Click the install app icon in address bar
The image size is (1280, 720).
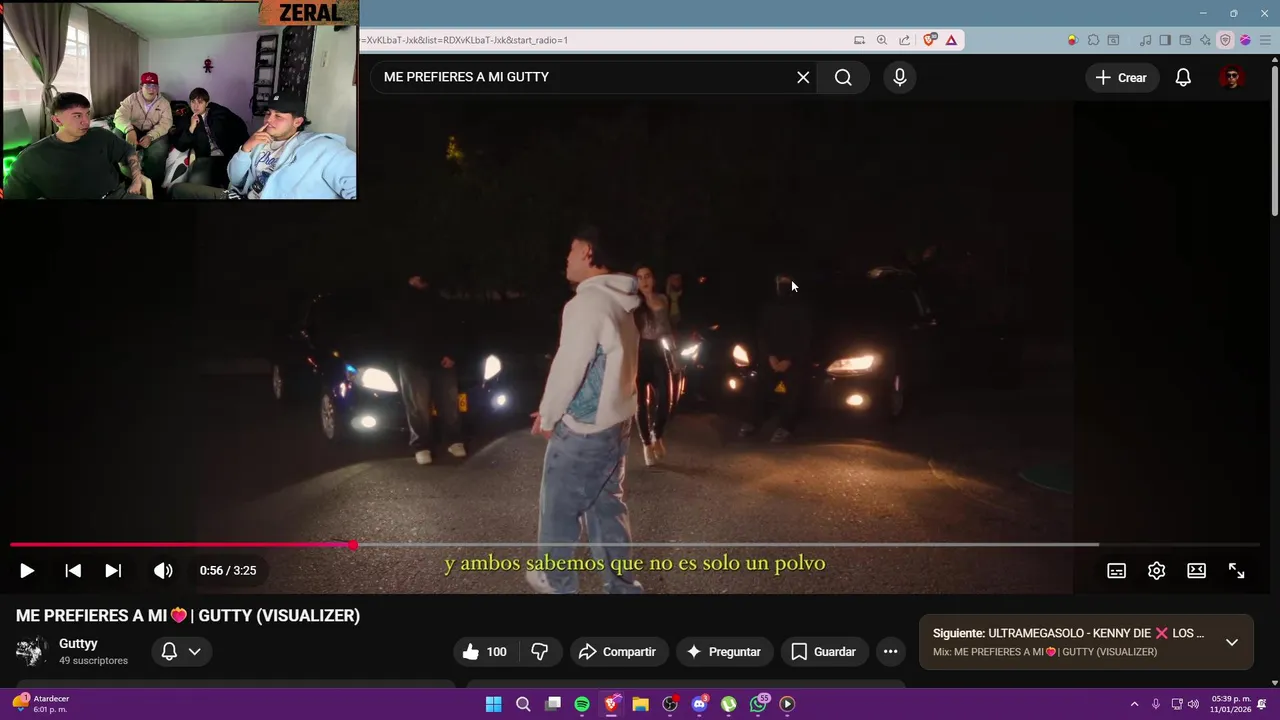coord(859,40)
